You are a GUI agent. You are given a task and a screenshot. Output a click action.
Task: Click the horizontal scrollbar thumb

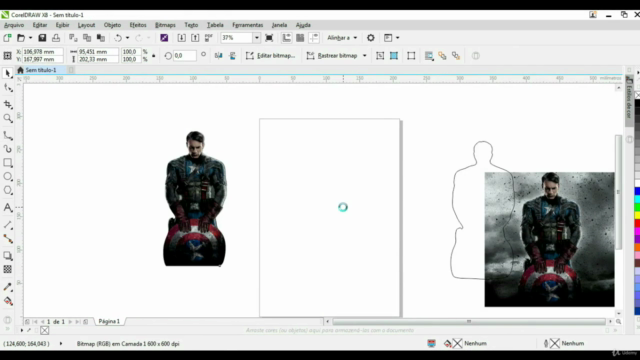click(x=469, y=322)
